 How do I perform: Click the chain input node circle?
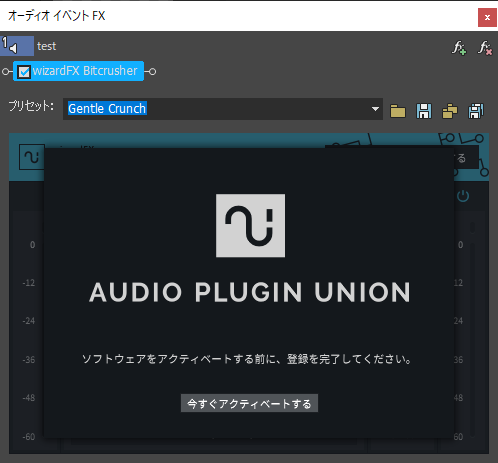[x=5, y=71]
